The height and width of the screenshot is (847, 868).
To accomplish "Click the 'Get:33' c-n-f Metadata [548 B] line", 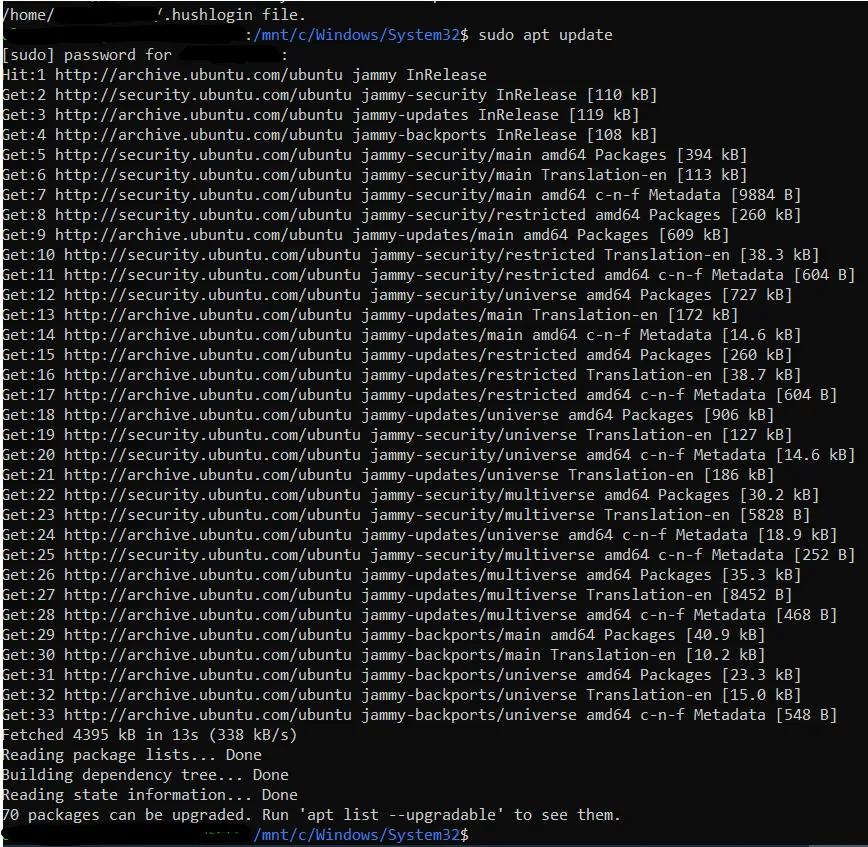I will tap(420, 715).
